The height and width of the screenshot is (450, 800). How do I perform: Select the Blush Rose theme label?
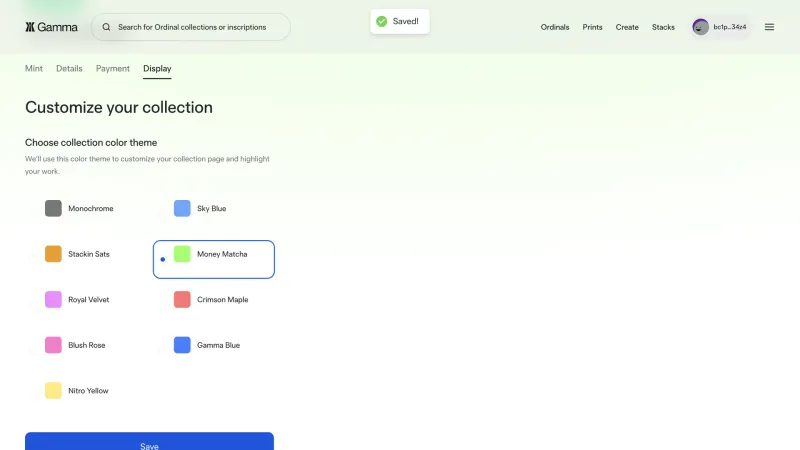click(x=87, y=345)
